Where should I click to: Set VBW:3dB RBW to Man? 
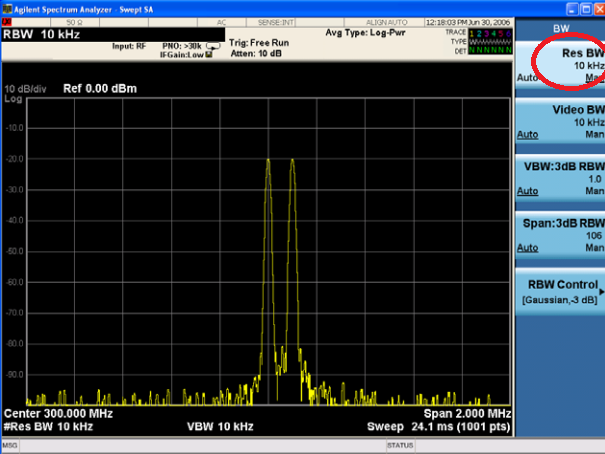pyautogui.click(x=594, y=190)
